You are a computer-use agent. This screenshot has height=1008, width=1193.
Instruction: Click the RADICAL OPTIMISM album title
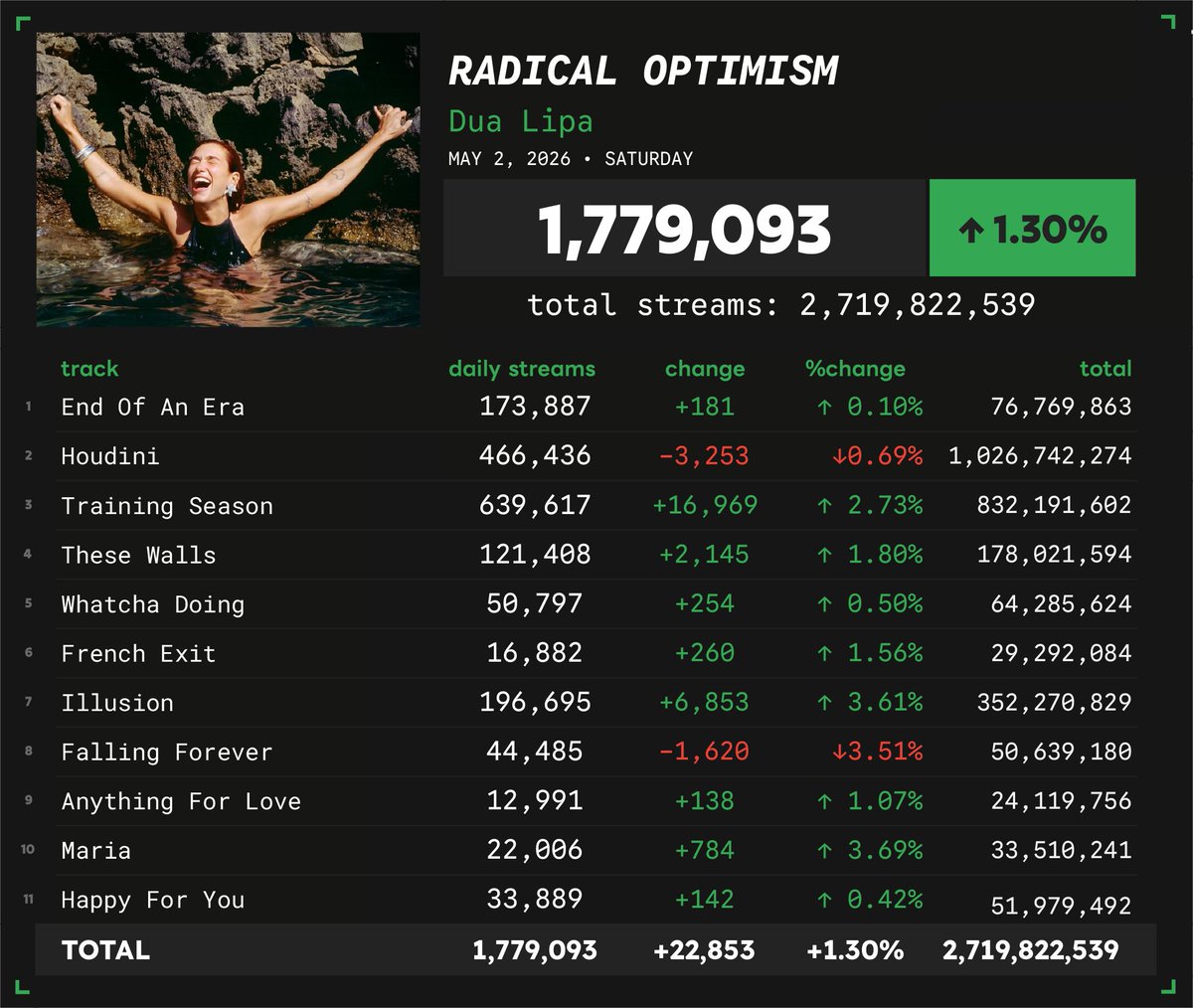click(x=643, y=72)
